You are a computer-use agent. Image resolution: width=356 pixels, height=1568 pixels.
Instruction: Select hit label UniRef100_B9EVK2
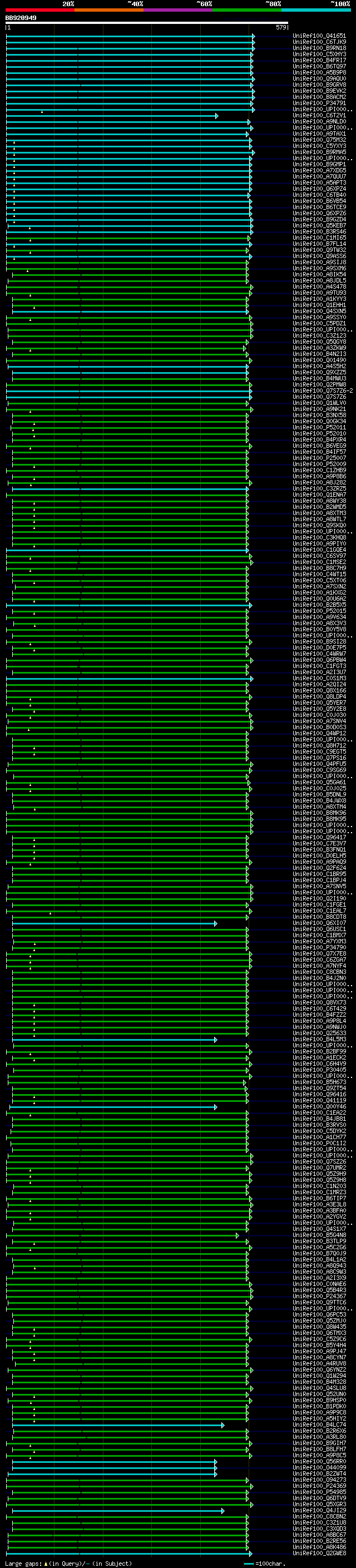coord(319,91)
